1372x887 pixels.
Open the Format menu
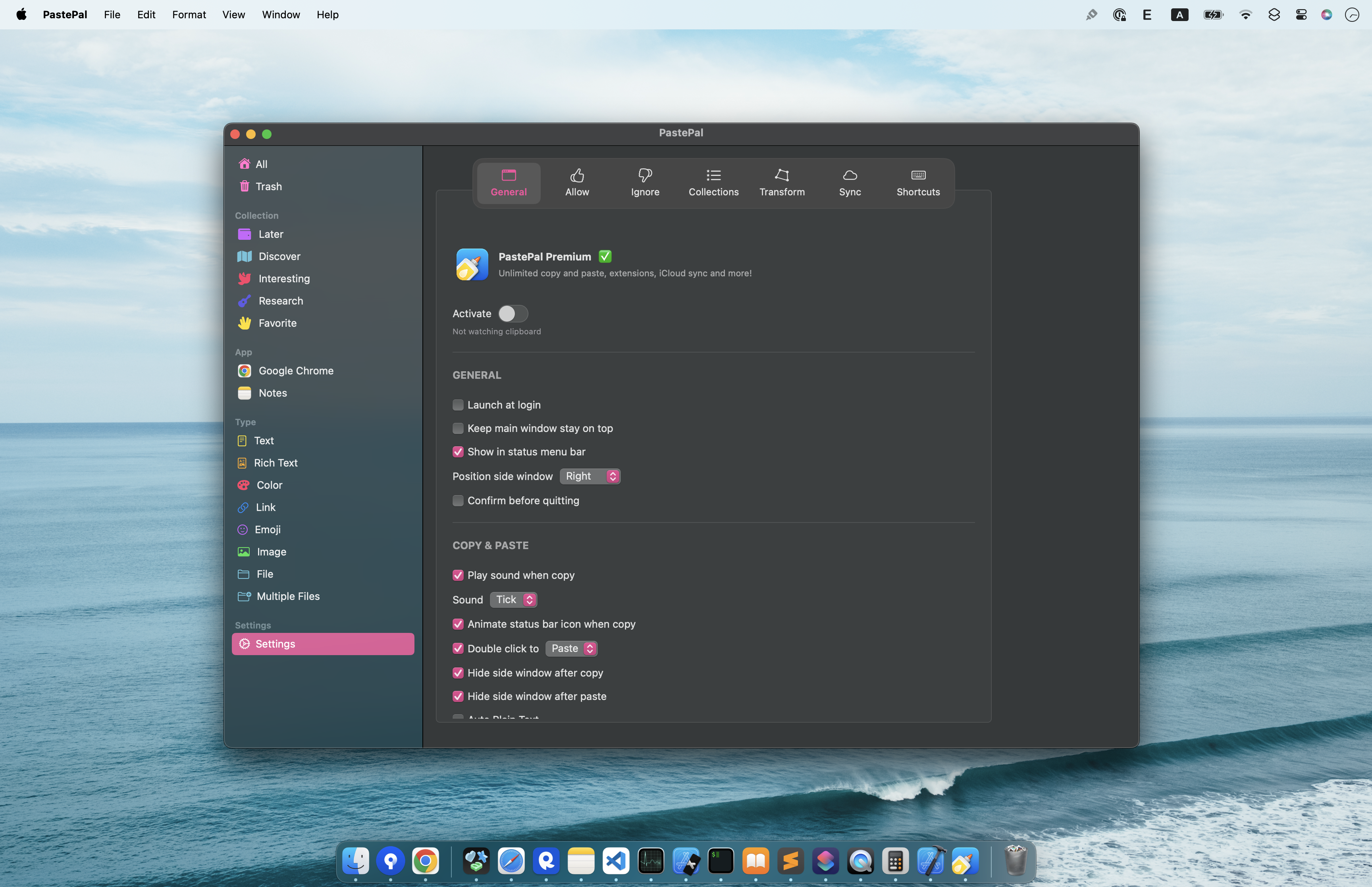point(188,14)
